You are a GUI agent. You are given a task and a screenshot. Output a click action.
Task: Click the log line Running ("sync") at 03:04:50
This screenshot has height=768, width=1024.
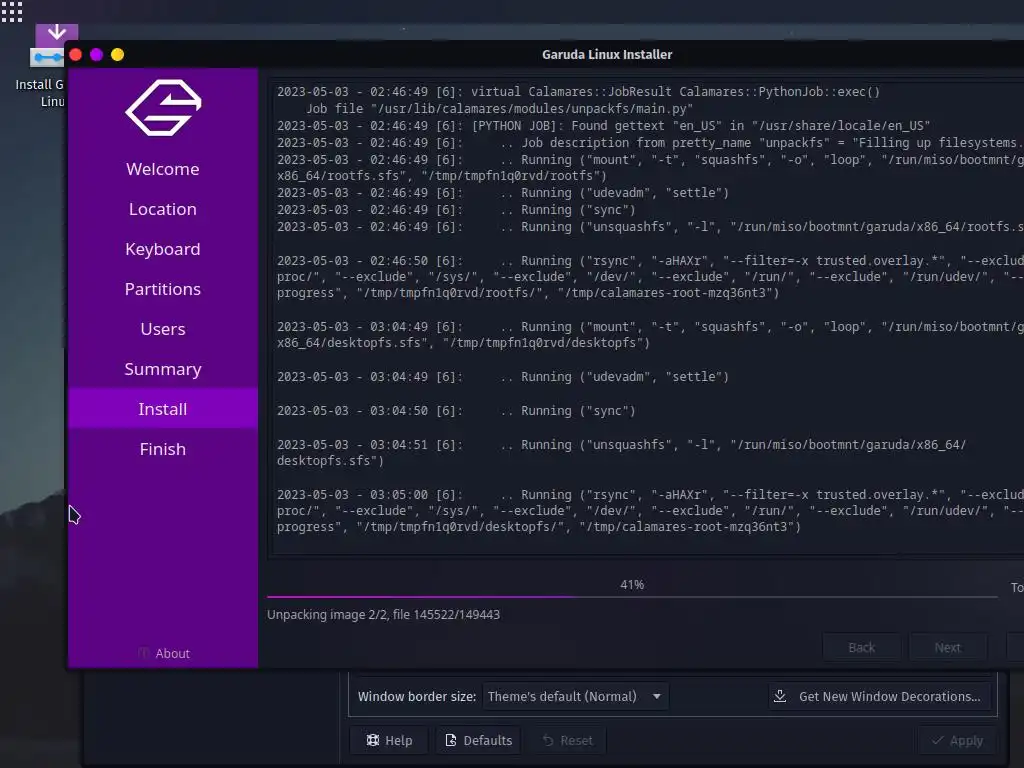click(456, 411)
